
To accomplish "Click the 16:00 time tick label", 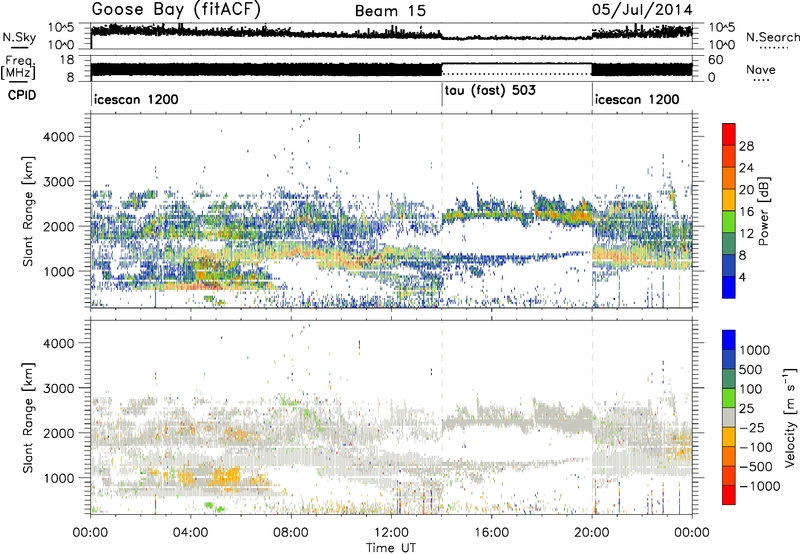I will 491,533.
